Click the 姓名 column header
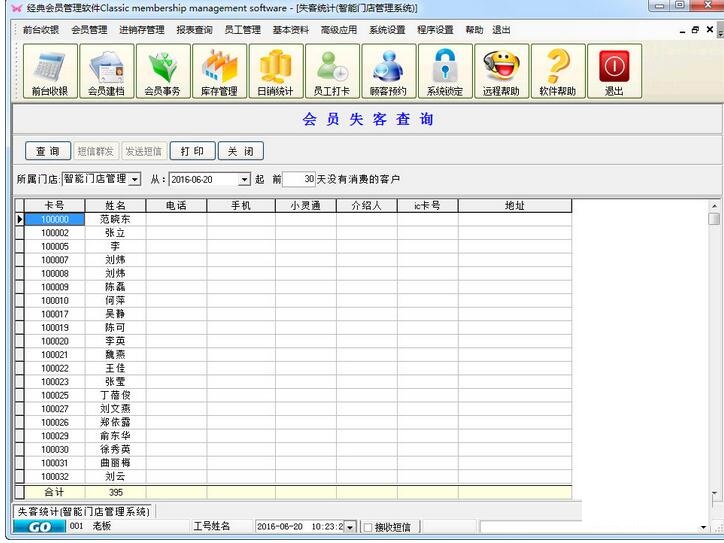The height and width of the screenshot is (543, 724). click(115, 206)
